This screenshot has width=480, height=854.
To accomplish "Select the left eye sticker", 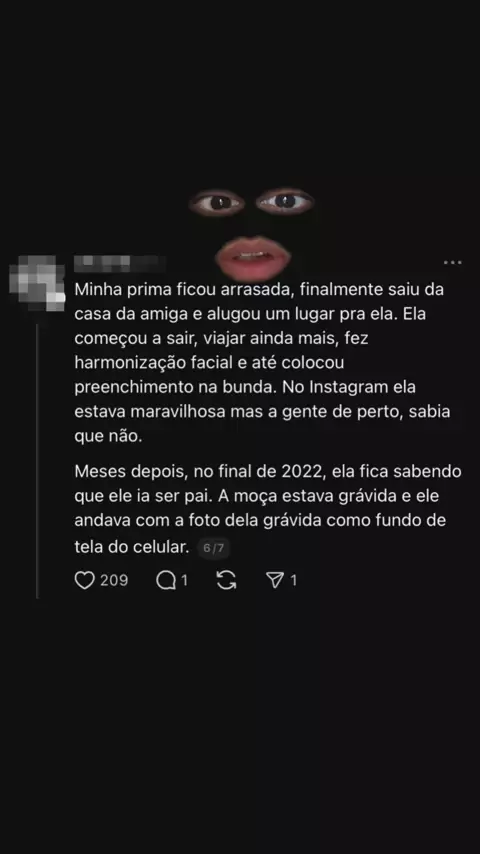I will tap(216, 203).
